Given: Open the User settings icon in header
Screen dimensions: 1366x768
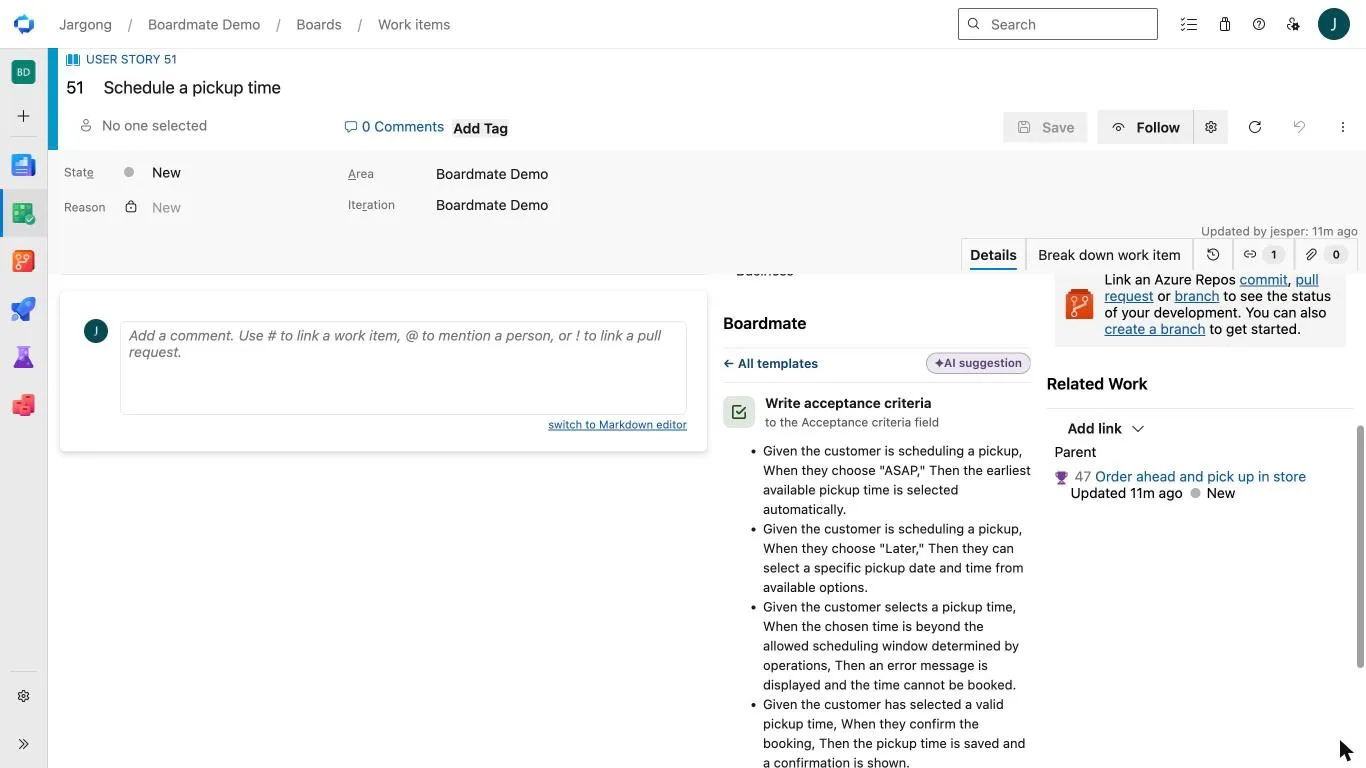Looking at the screenshot, I should [1294, 24].
